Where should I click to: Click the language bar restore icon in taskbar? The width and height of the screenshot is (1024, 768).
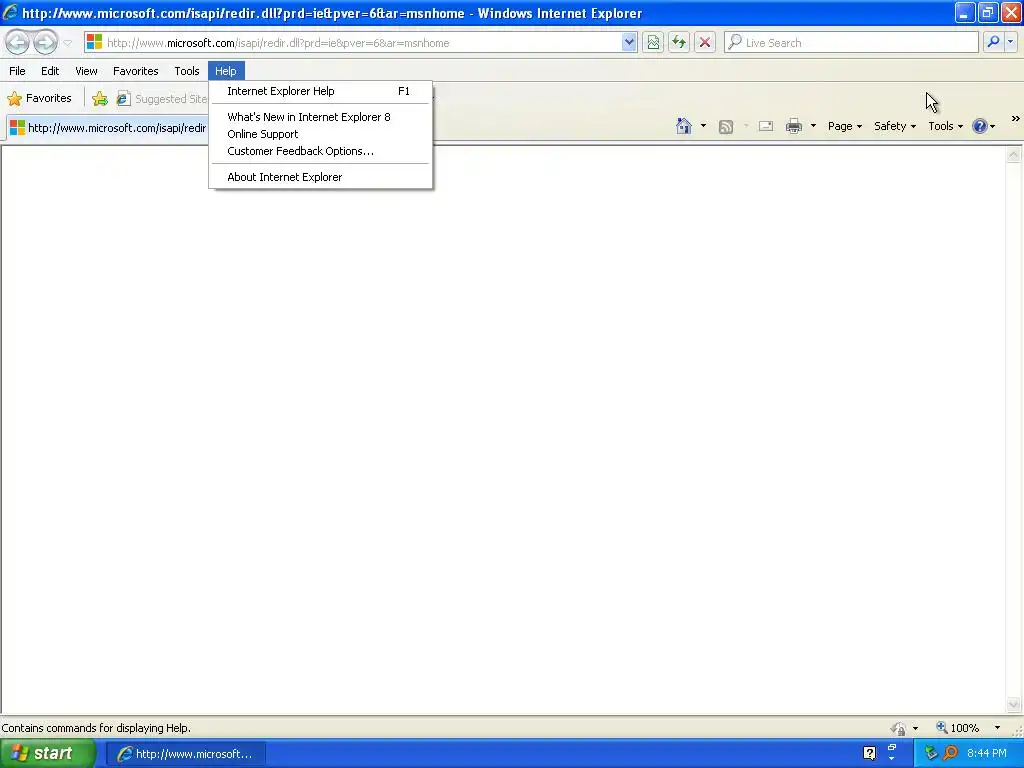892,747
